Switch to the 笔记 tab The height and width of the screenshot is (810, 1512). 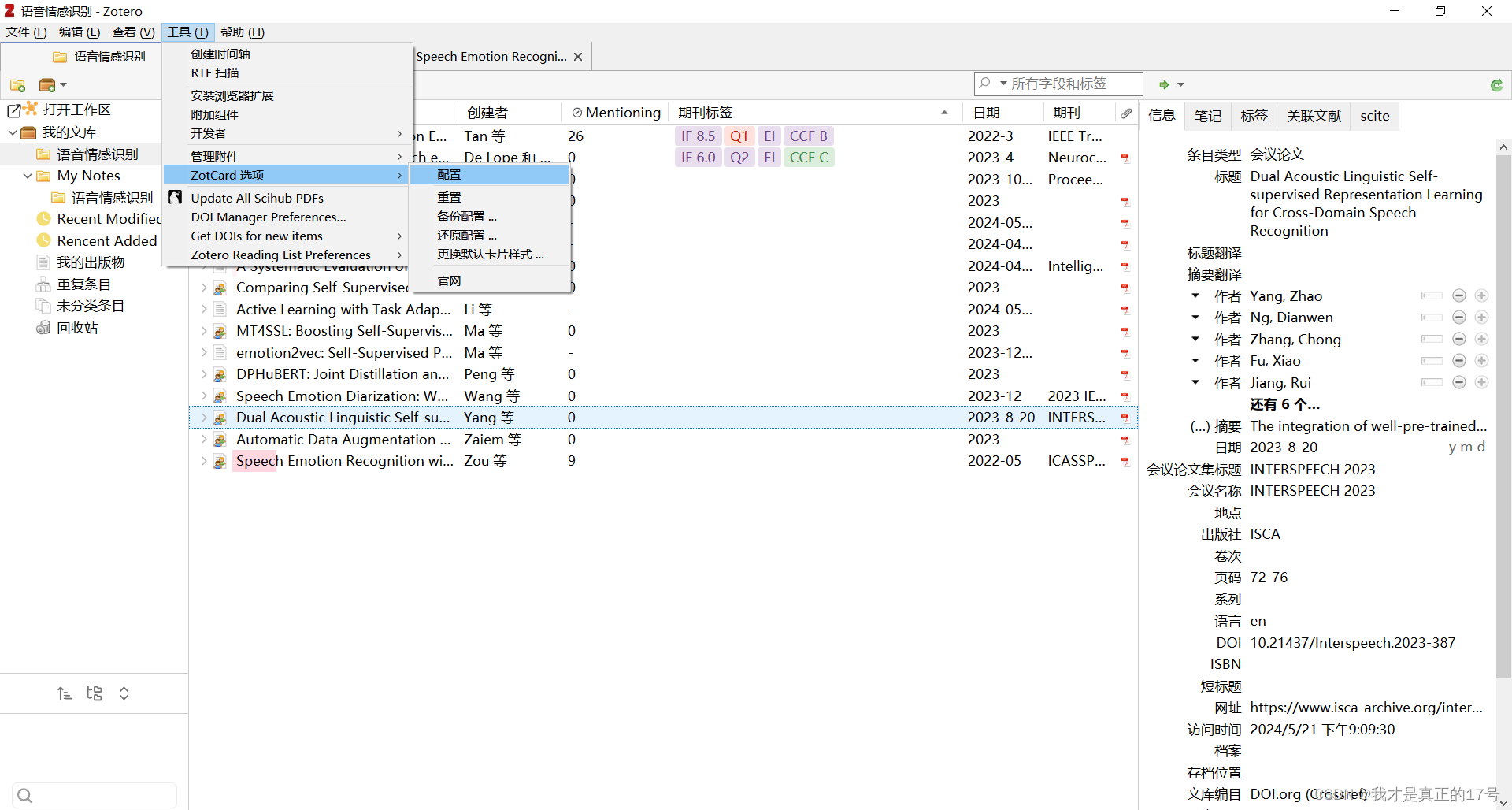1207,116
